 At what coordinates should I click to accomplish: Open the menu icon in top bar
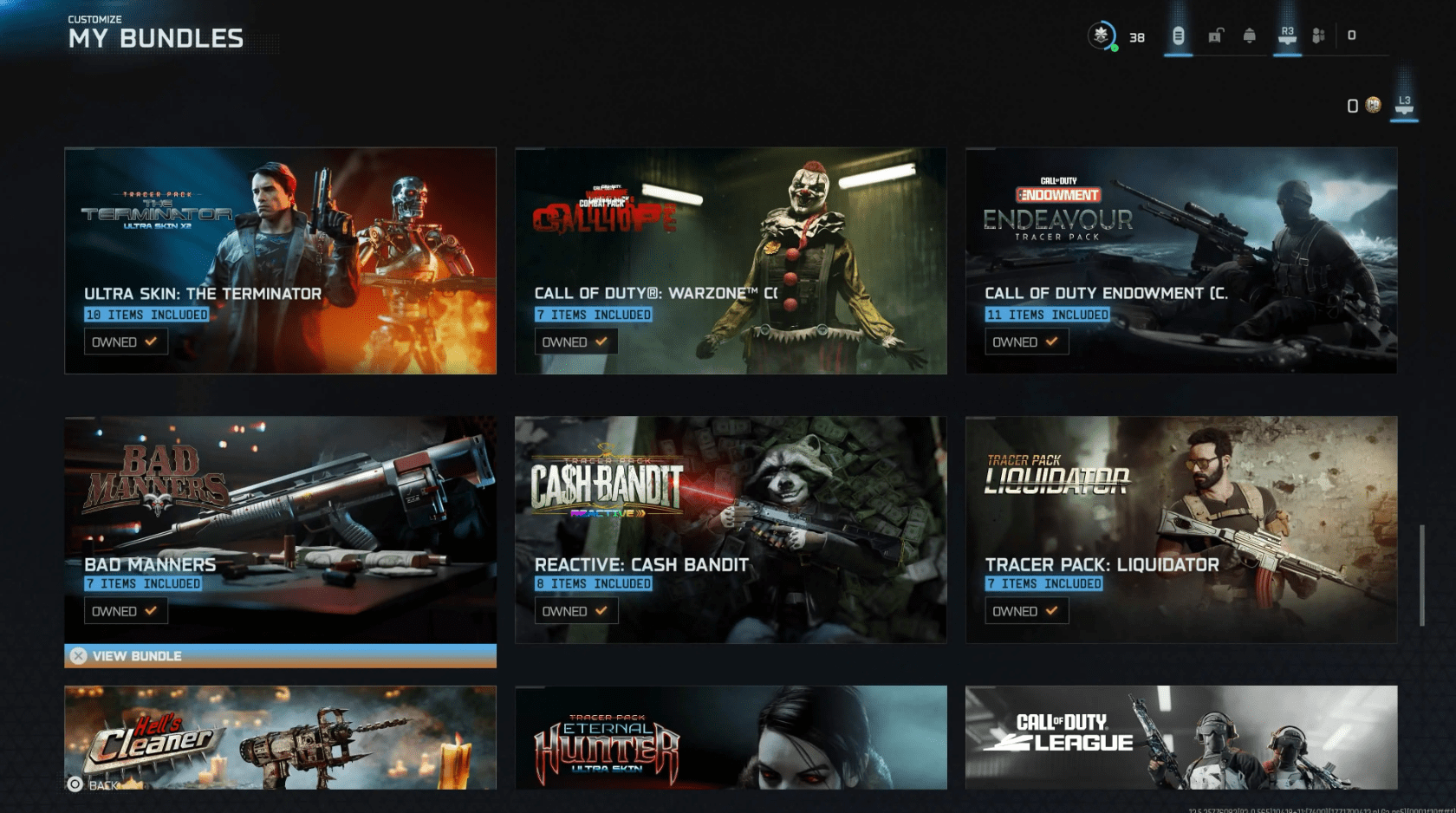(x=1178, y=36)
